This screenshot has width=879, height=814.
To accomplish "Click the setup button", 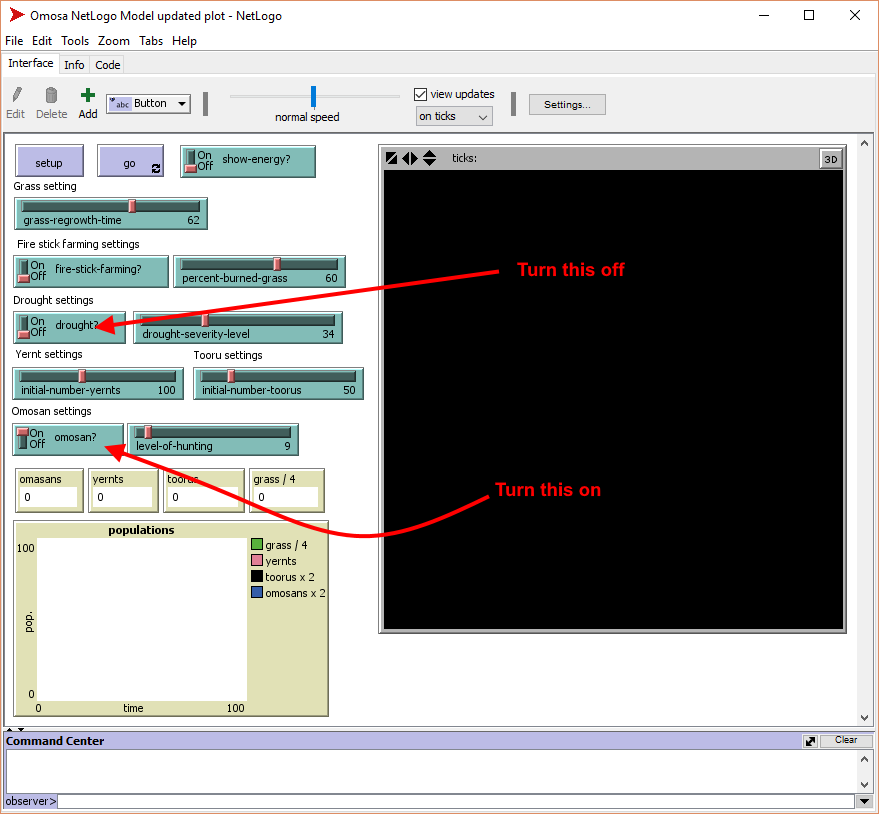I will [49, 161].
